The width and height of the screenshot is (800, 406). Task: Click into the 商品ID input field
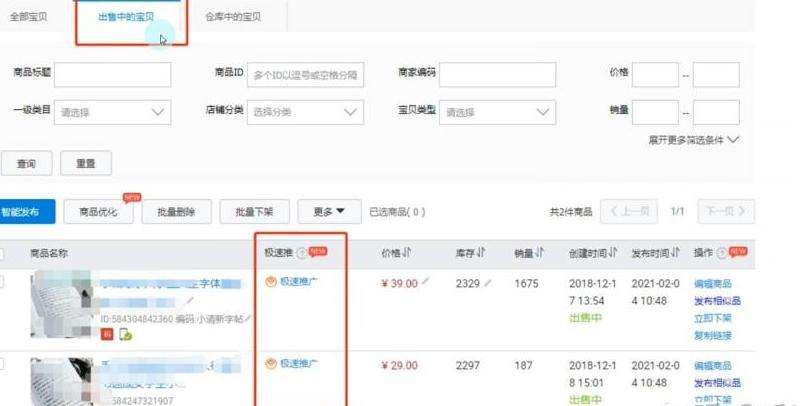click(x=305, y=75)
